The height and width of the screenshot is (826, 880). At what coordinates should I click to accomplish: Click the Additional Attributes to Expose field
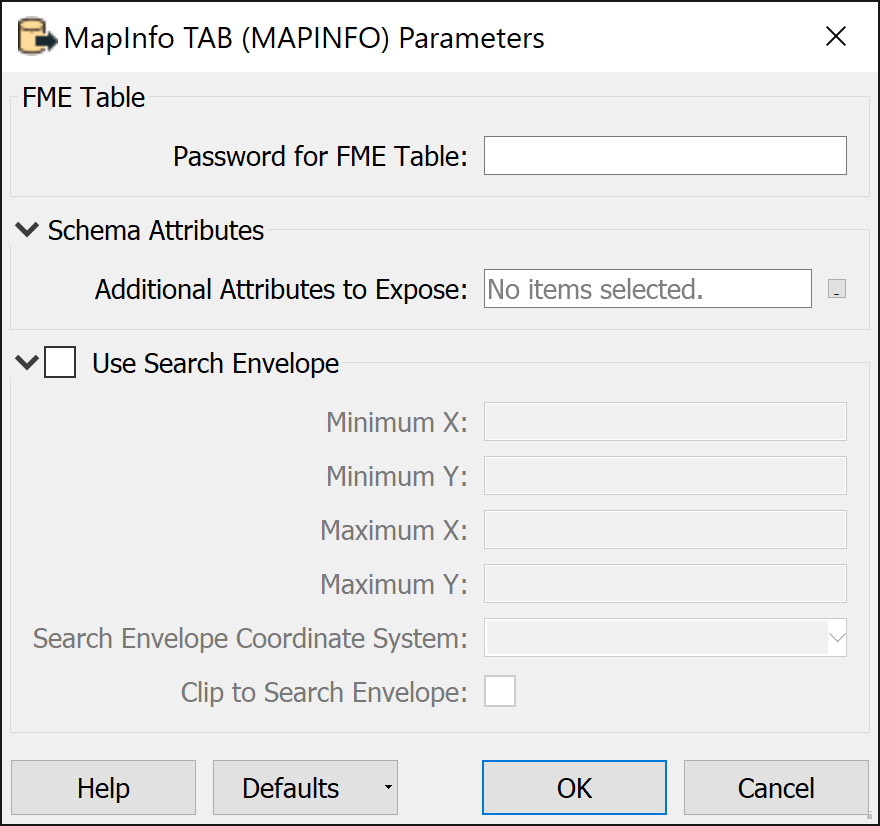[x=648, y=288]
